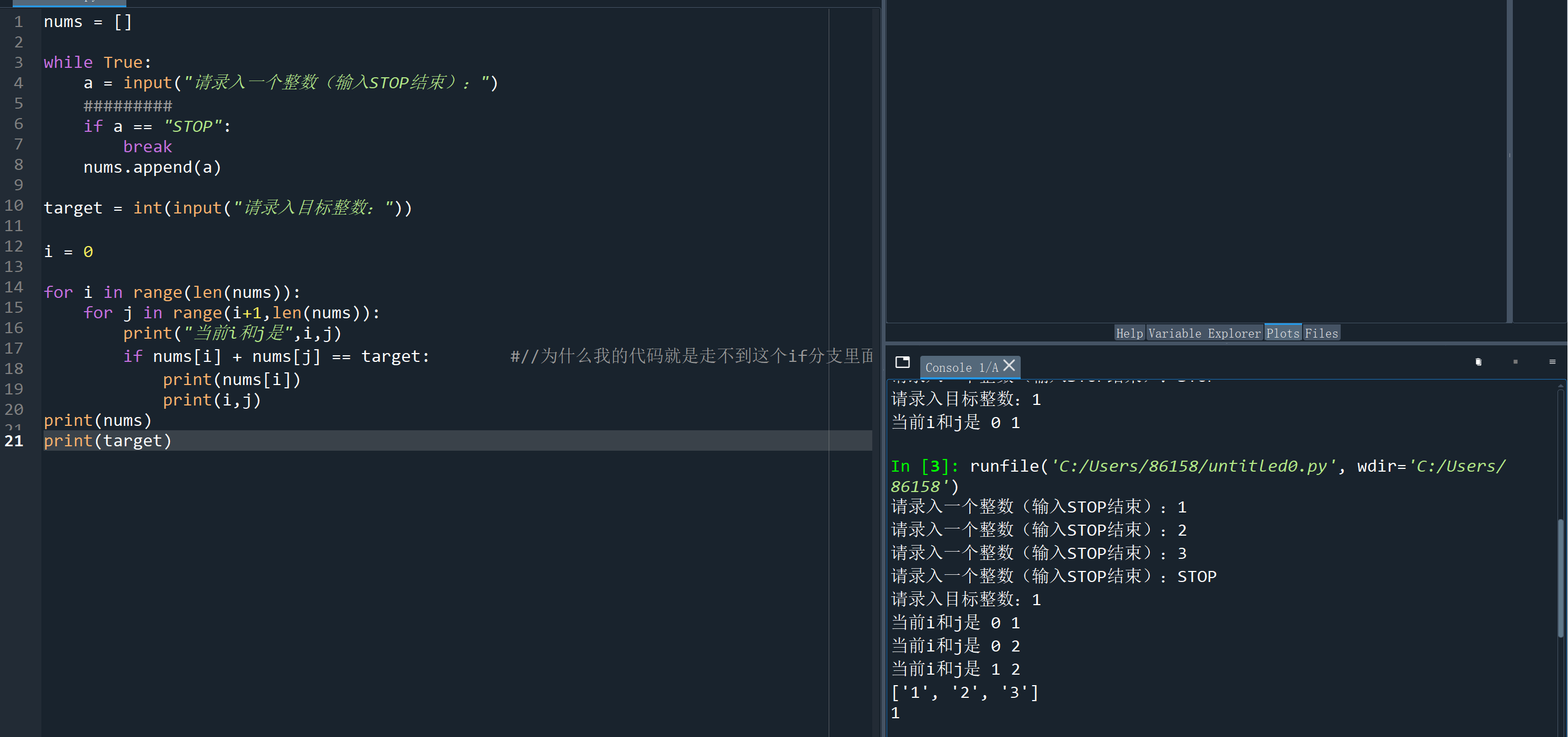This screenshot has width=1568, height=737.
Task: Switch to the Variable Explorer tab
Action: [x=1204, y=334]
